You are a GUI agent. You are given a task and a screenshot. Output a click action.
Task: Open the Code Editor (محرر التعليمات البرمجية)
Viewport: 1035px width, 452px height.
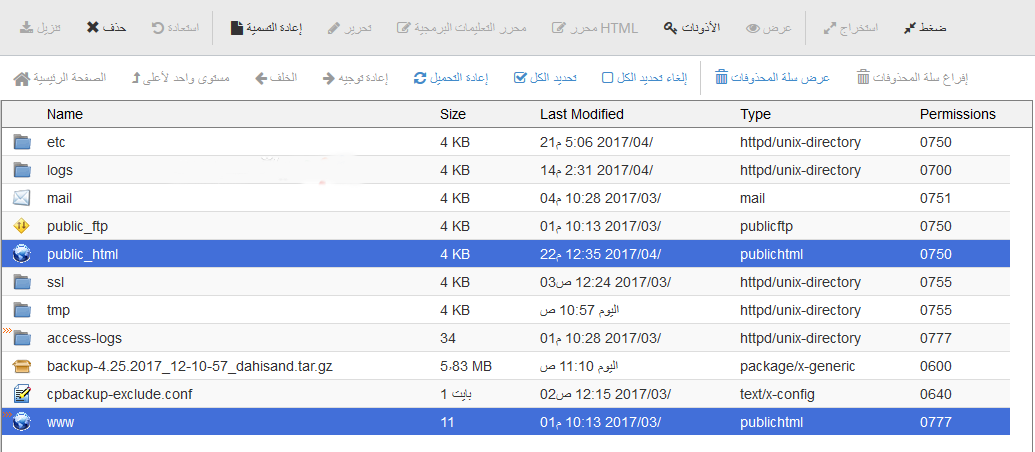click(461, 28)
